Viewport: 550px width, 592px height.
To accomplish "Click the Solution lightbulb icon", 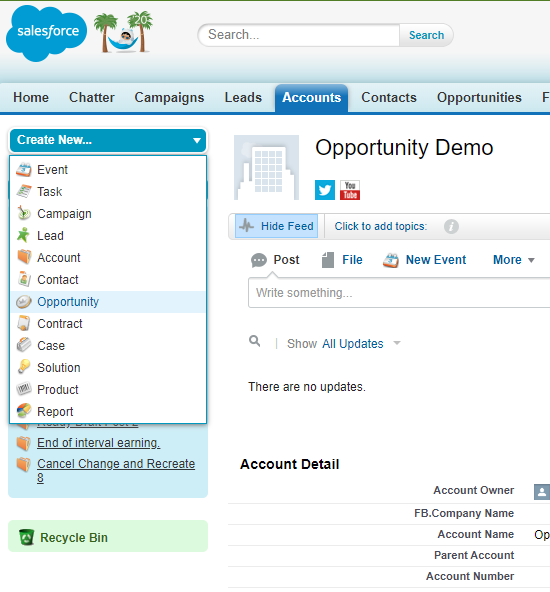I will pyautogui.click(x=24, y=367).
